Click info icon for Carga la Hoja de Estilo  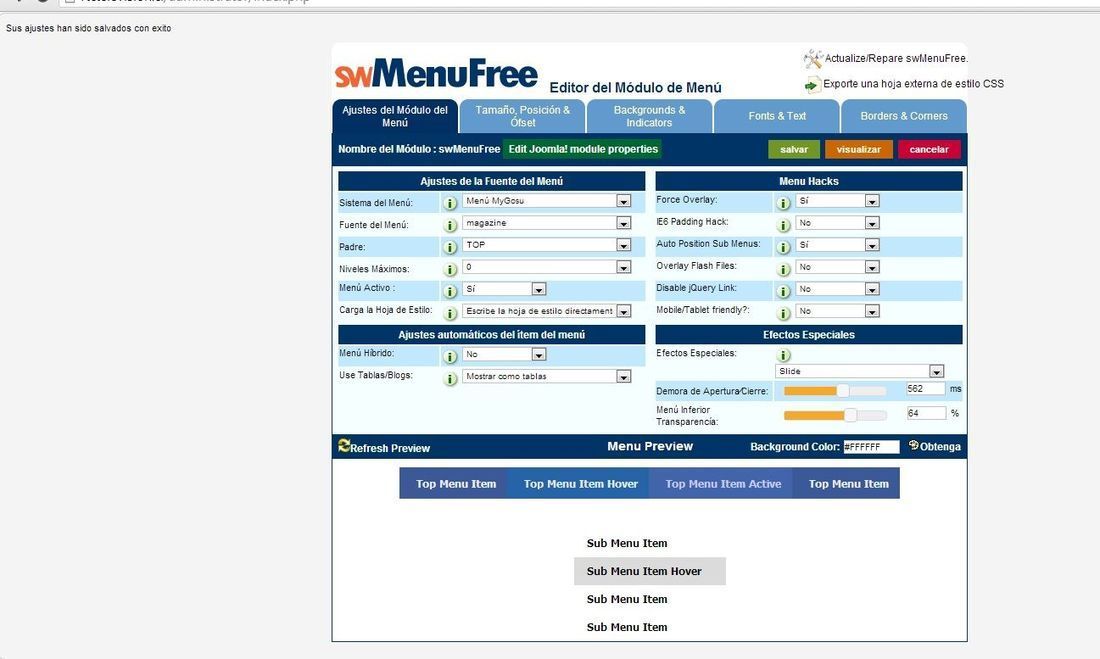click(x=450, y=313)
